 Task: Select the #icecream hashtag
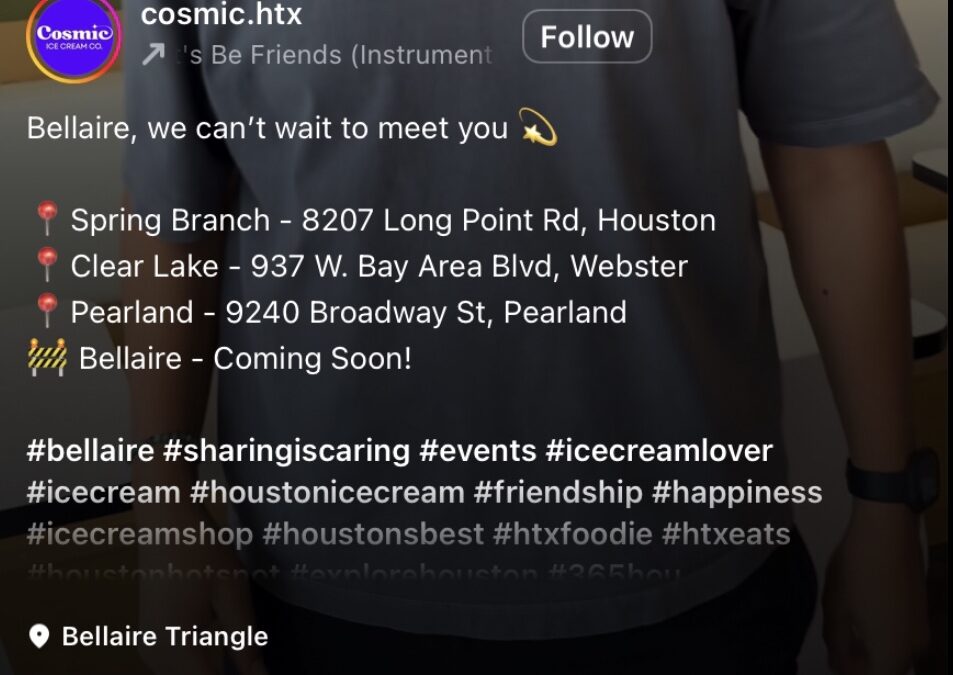[103, 492]
